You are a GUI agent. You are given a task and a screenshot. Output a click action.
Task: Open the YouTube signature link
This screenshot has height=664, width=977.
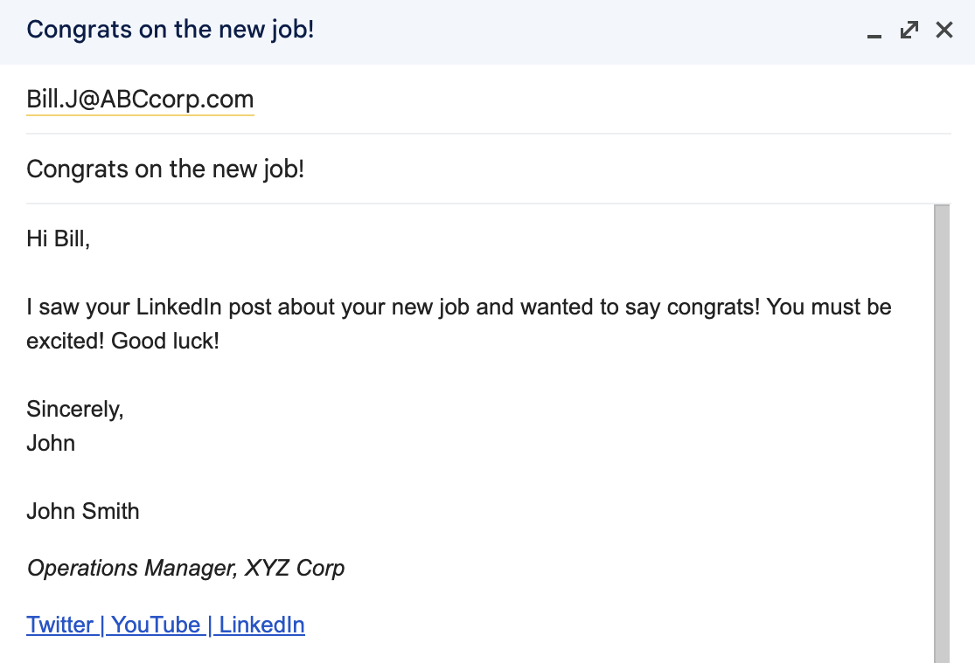click(156, 625)
